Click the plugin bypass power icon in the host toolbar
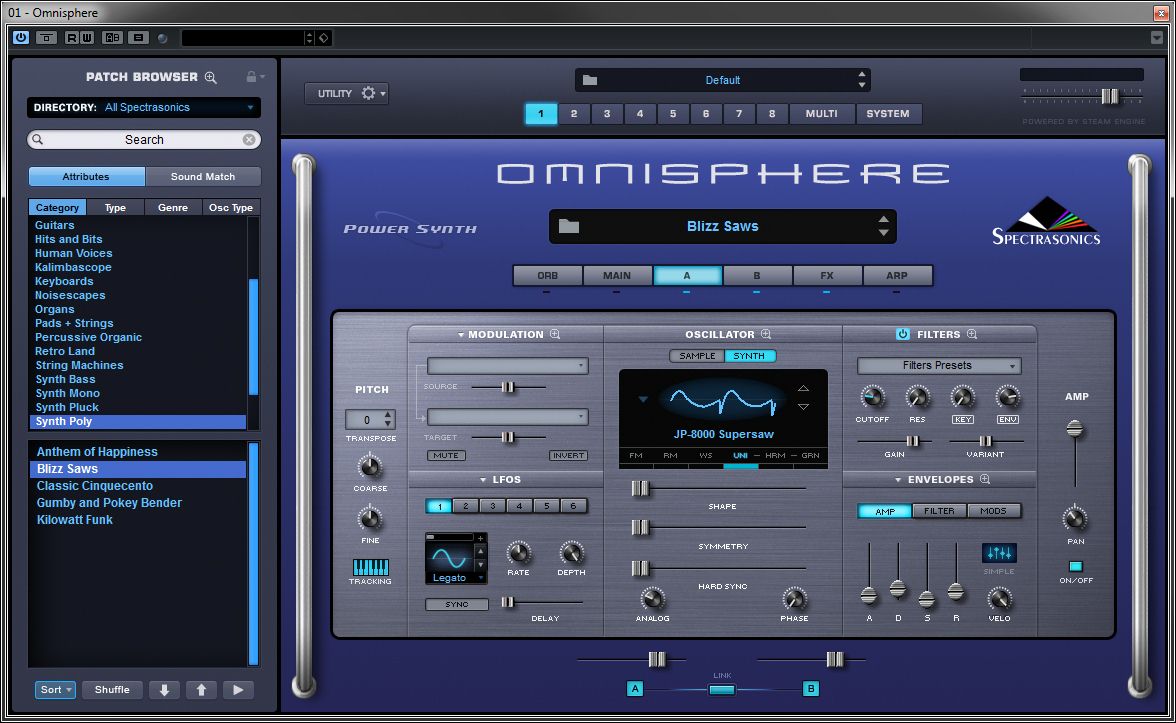 (x=20, y=38)
